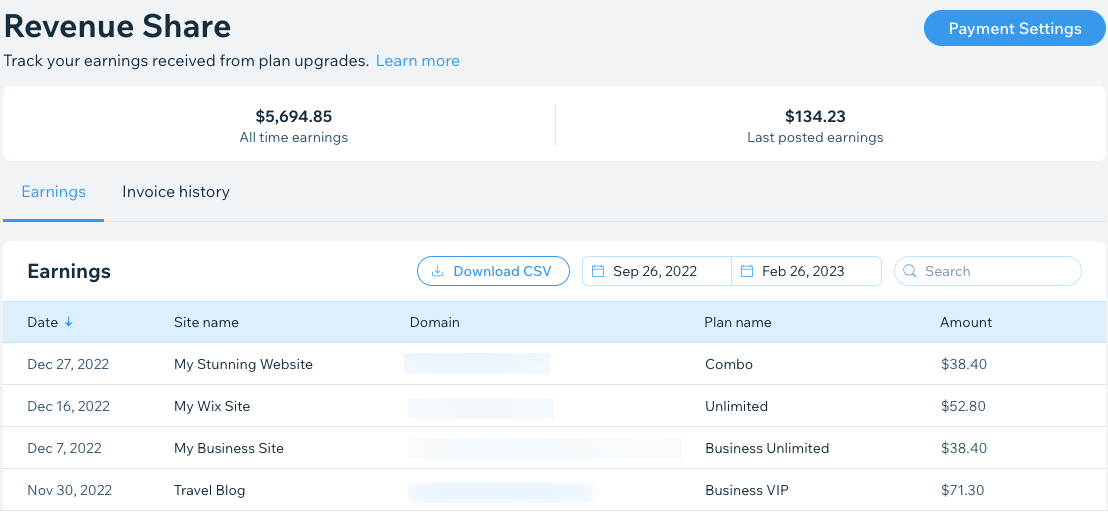Type in the earnings Search field
The width and height of the screenshot is (1108, 512).
[x=995, y=271]
